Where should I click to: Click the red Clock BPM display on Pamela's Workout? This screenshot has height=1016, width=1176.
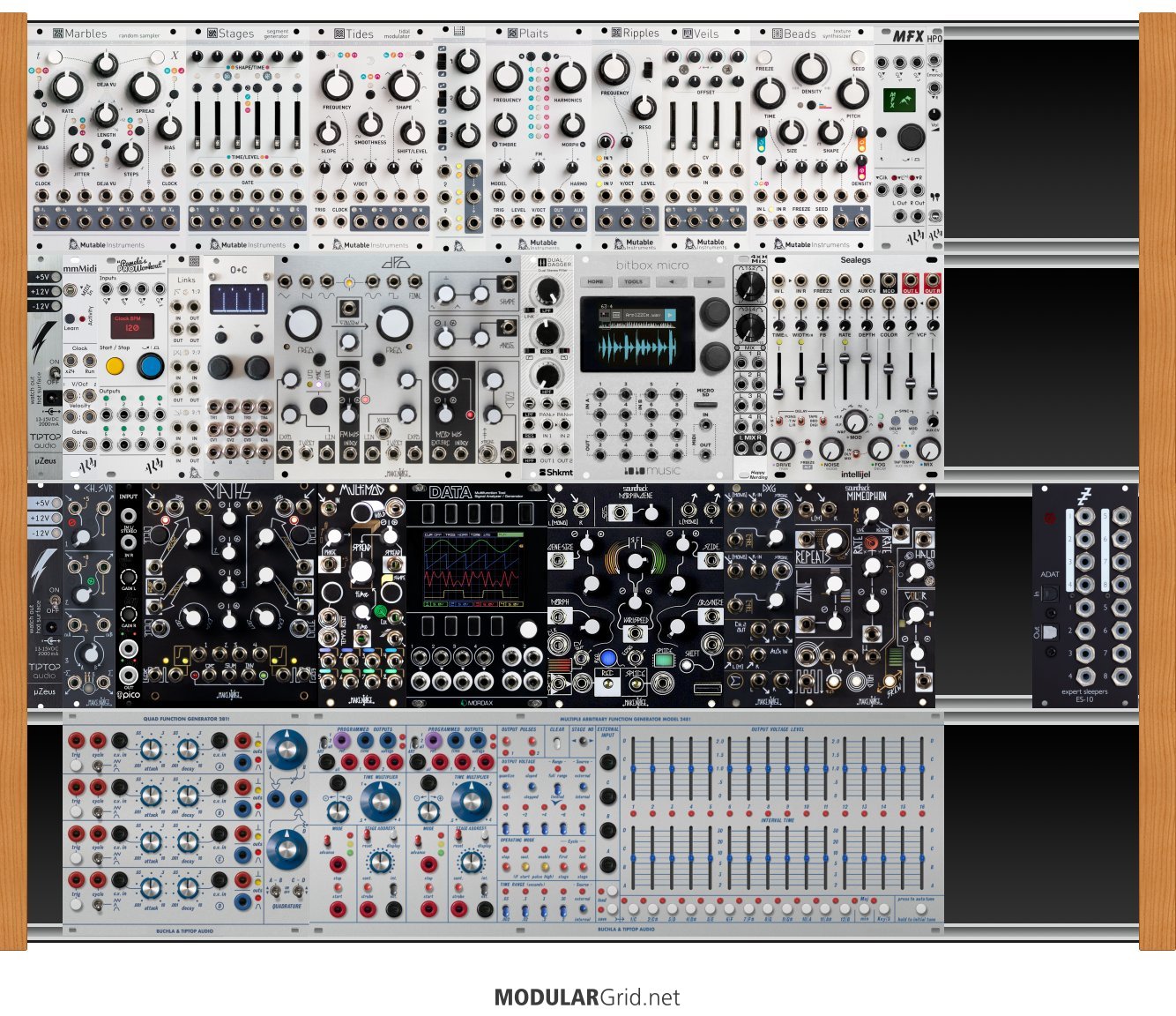[132, 325]
